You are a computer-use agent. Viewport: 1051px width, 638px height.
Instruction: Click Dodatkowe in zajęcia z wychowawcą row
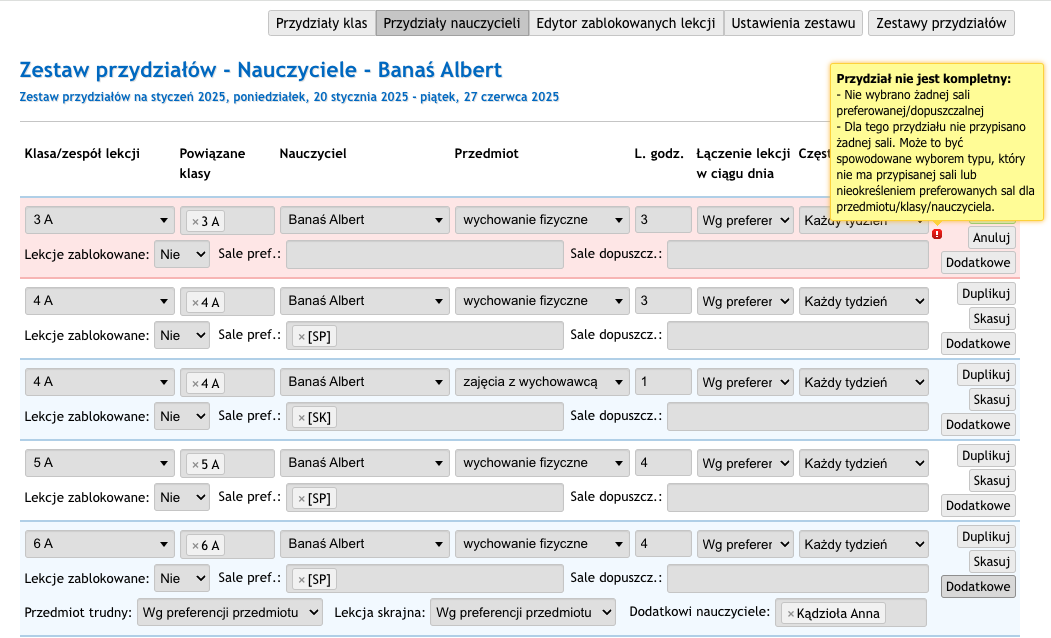[x=978, y=425]
